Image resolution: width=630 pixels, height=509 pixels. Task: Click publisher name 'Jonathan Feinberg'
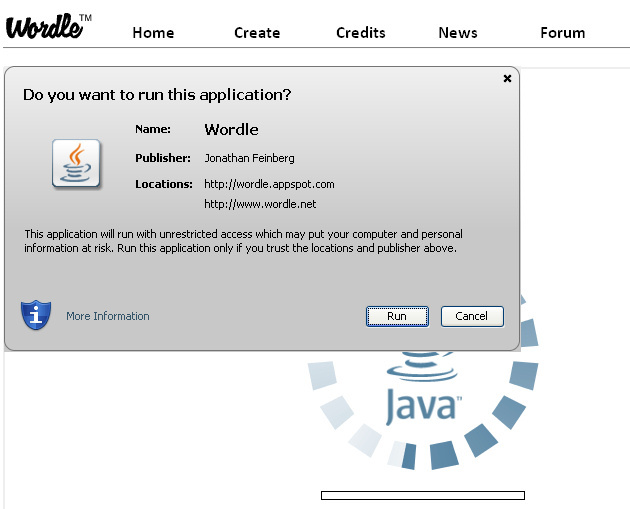coord(250,158)
